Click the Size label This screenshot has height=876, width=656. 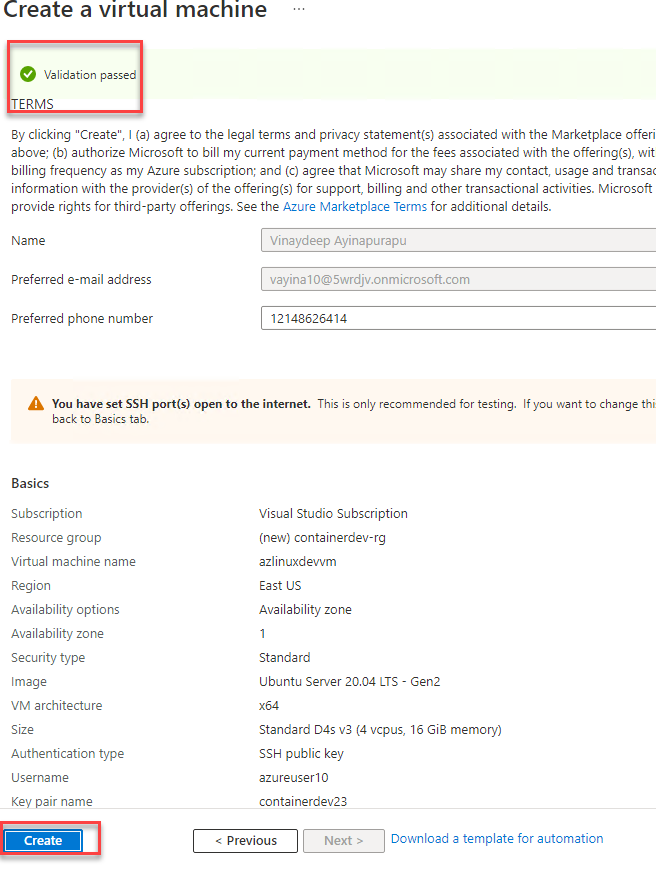click(22, 730)
